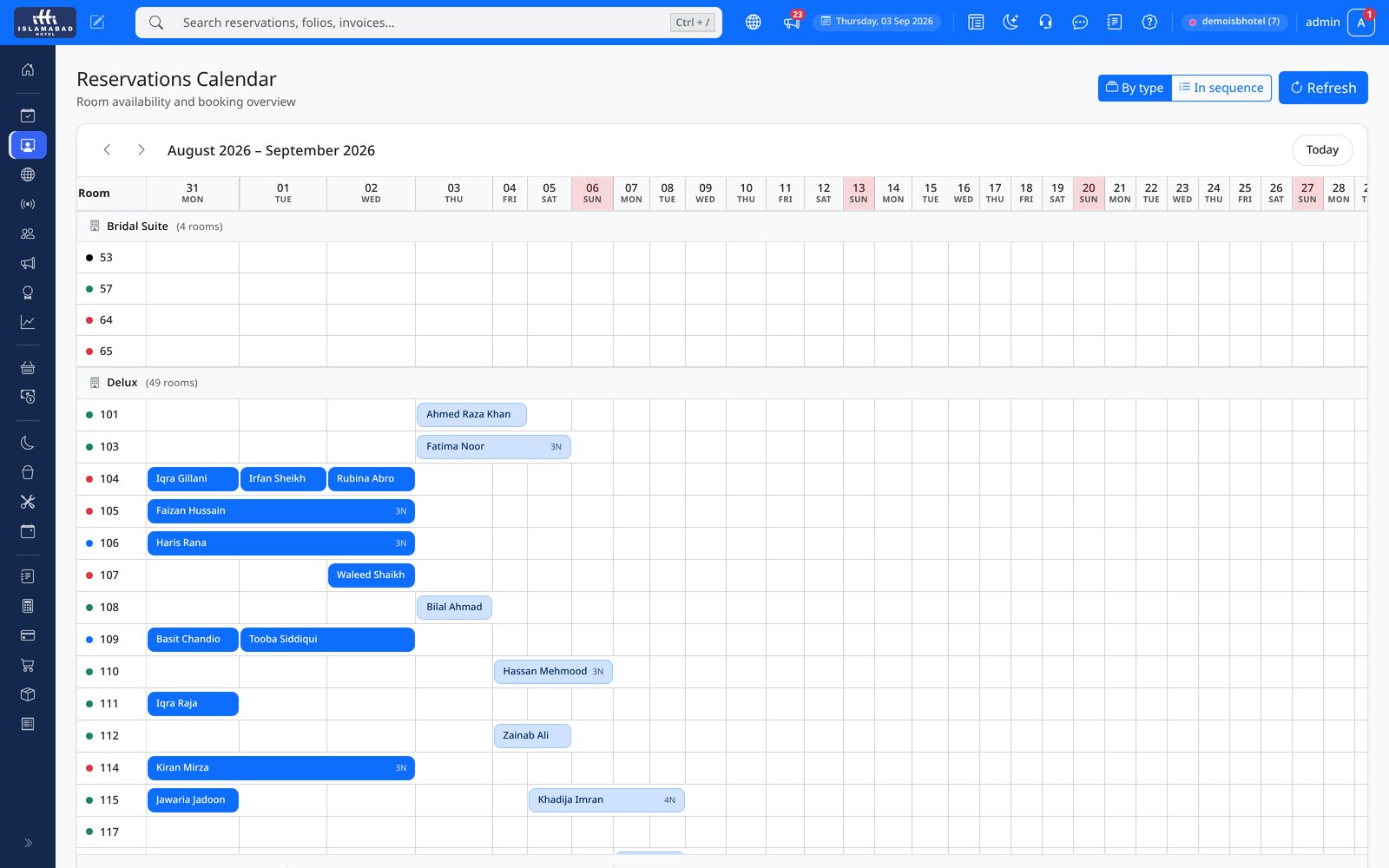Open the inventory box sidebar icon
1389x868 pixels.
point(28,694)
